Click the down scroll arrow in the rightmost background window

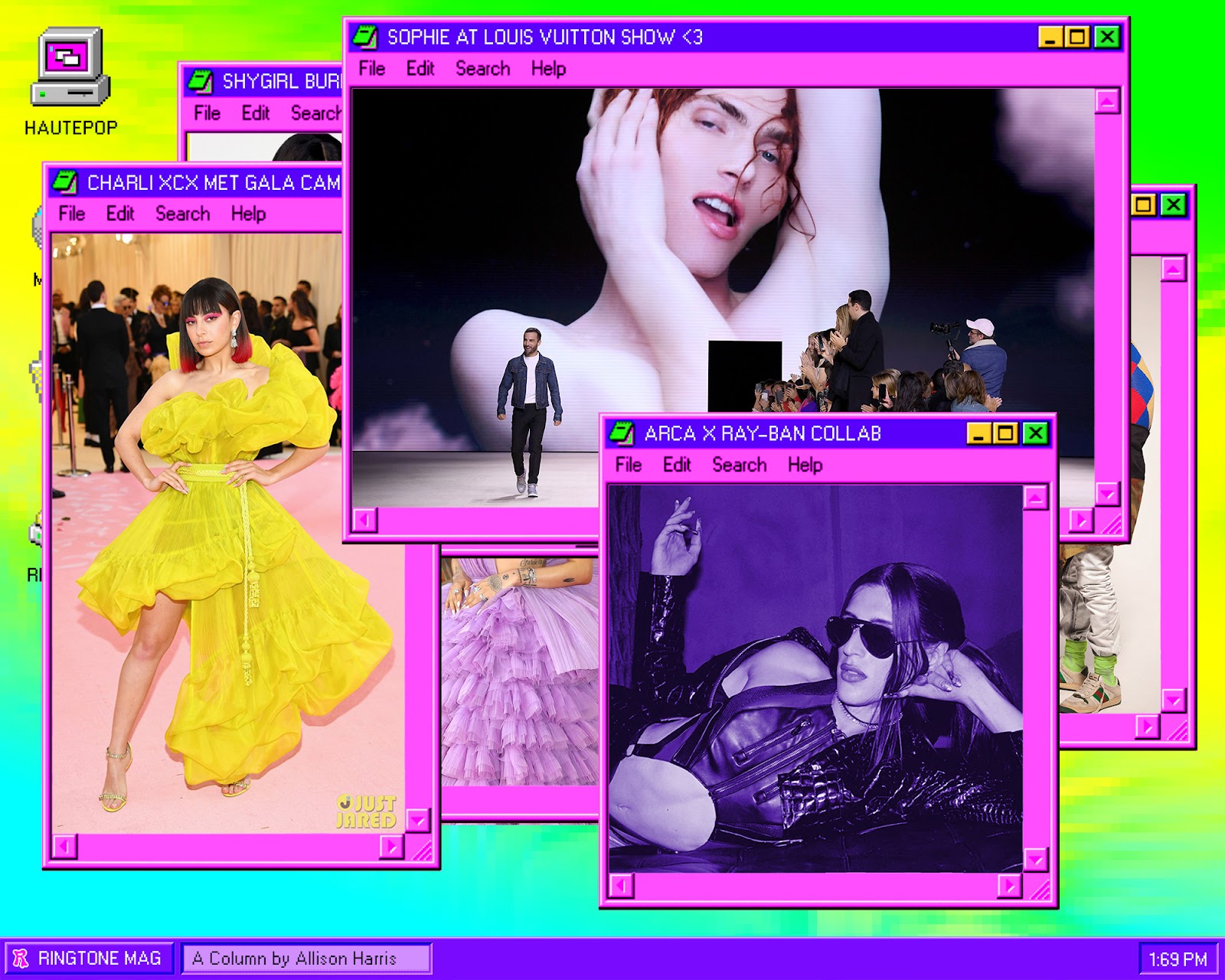tap(1174, 701)
